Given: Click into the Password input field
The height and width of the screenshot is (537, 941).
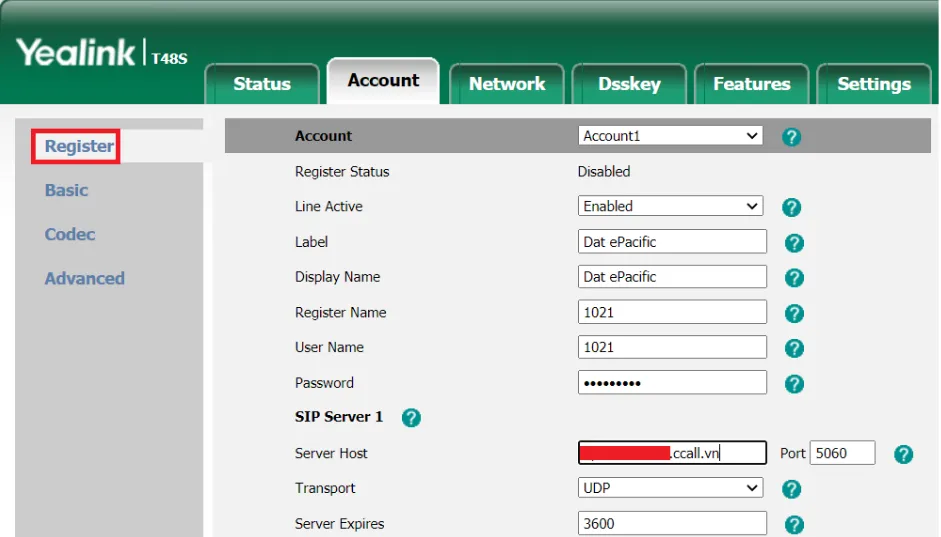Looking at the screenshot, I should [672, 382].
